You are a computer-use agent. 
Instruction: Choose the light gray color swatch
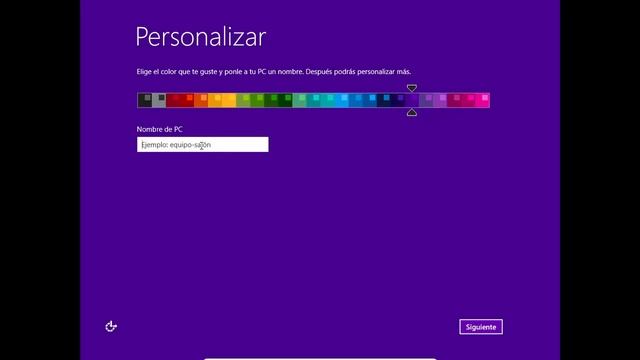click(159, 100)
